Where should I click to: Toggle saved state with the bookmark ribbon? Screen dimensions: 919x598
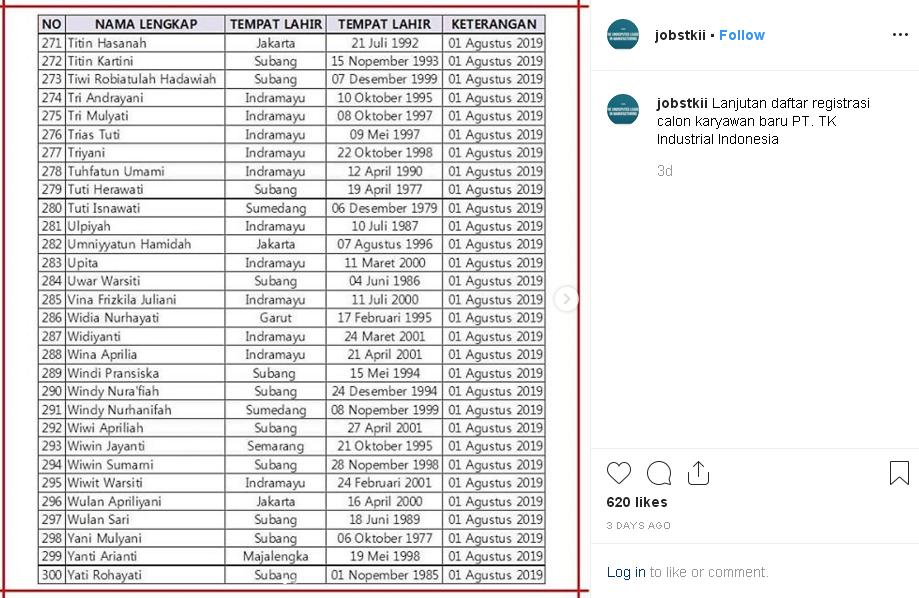click(x=897, y=473)
